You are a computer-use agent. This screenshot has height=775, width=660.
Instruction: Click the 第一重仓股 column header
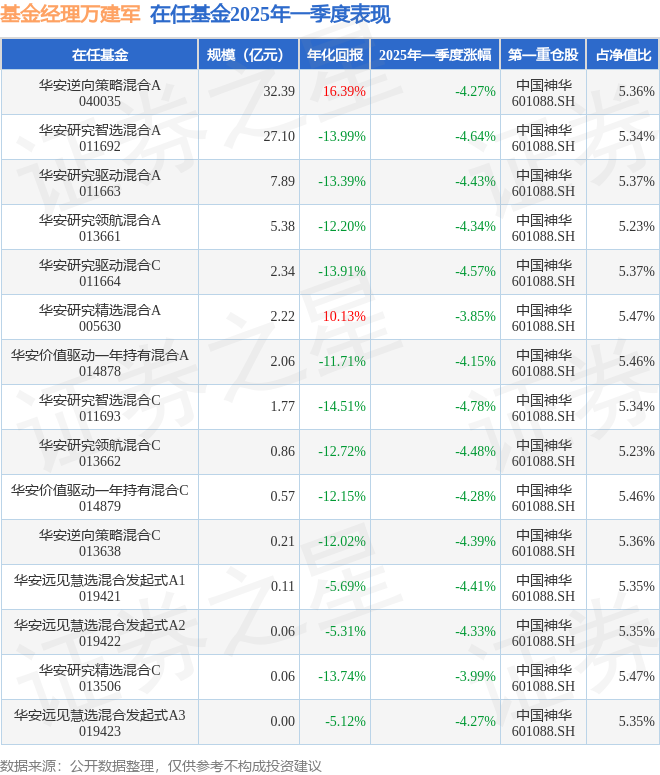click(x=543, y=54)
